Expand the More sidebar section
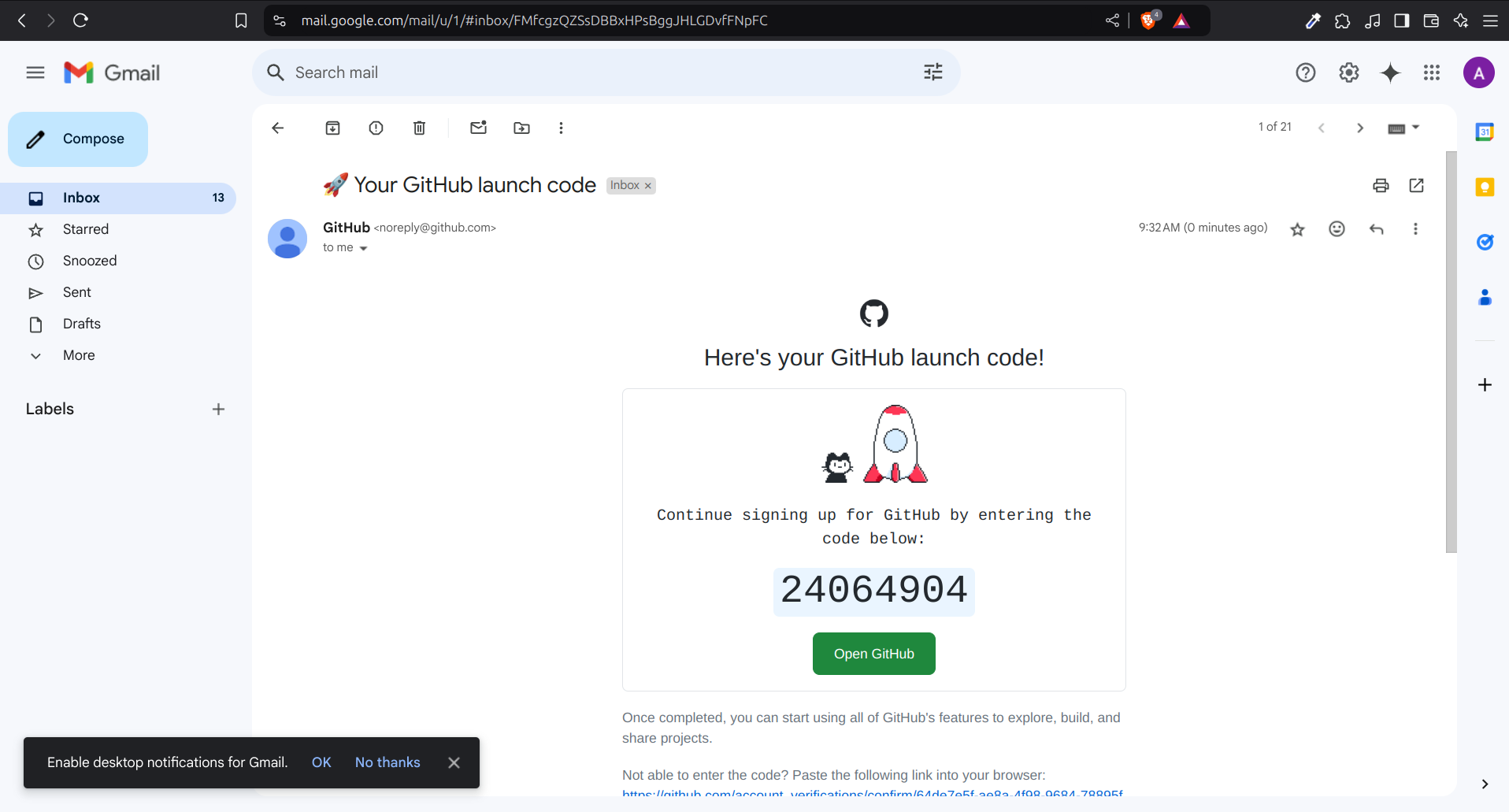Viewport: 1509px width, 812px height. click(79, 355)
